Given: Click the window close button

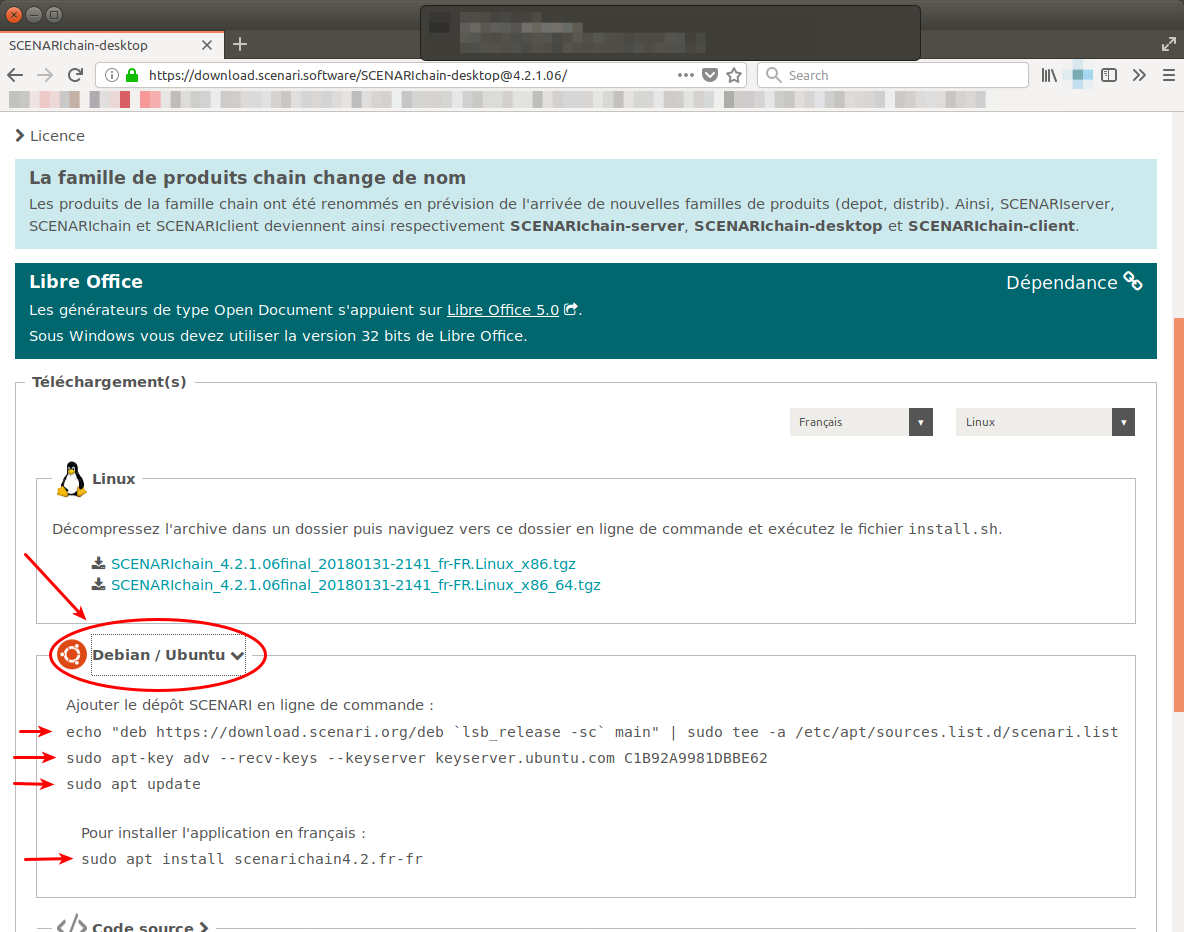Looking at the screenshot, I should point(14,14).
